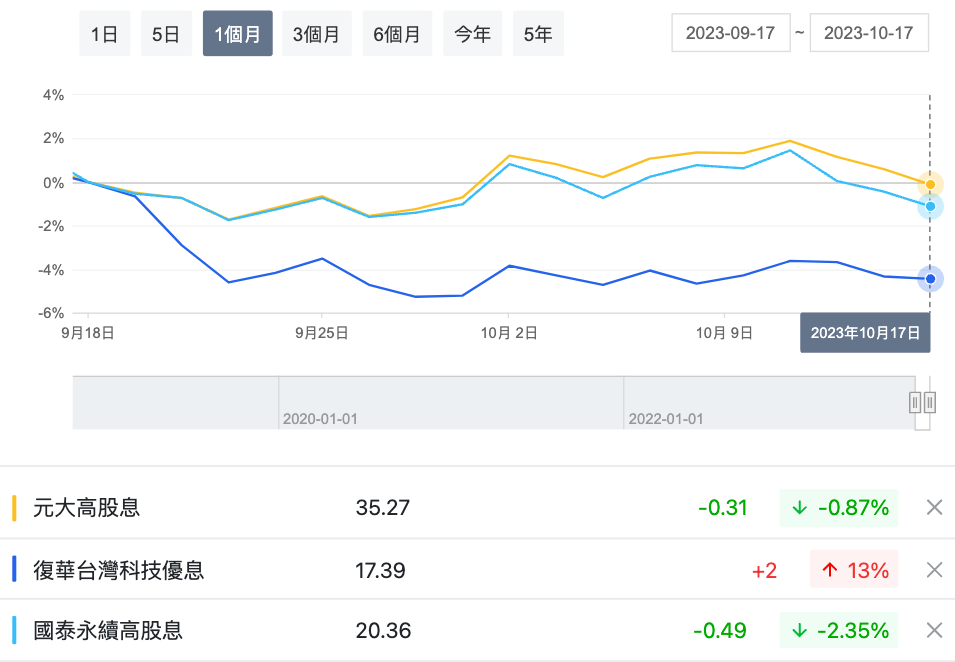This screenshot has height=662, width=955.
Task: Remove 復華台灣科技優息 with its X icon
Action: pyautogui.click(x=934, y=570)
